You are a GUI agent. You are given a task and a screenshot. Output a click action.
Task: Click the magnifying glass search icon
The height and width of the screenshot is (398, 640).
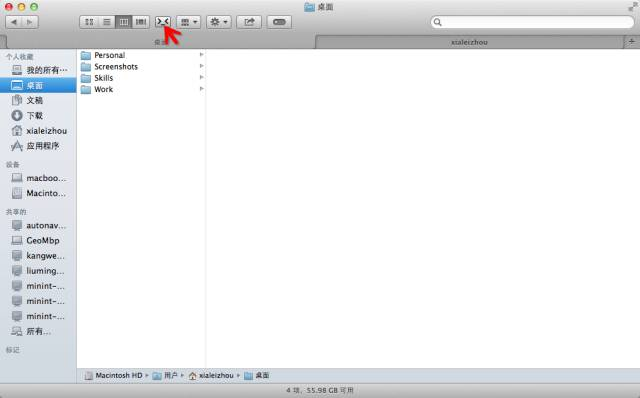pos(438,22)
